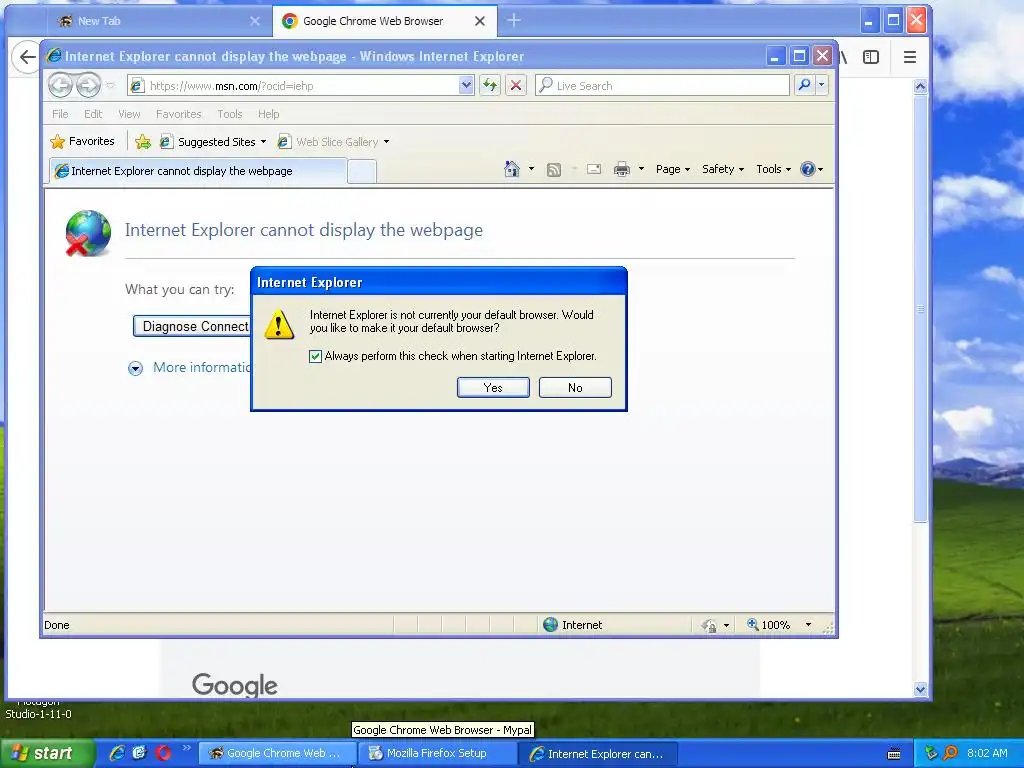Click the scroll down arrow in Mypal scrollbar

[920, 689]
